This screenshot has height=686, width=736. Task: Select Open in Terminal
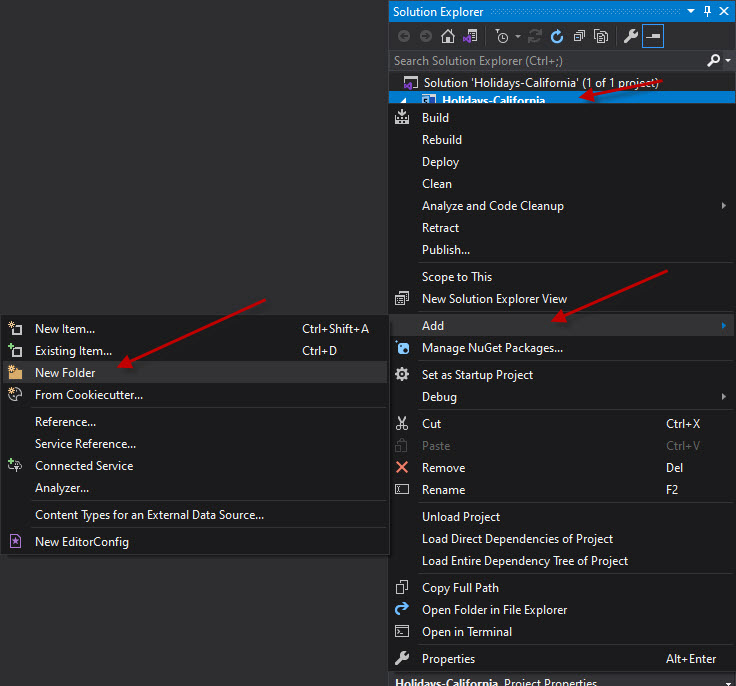(x=562, y=632)
